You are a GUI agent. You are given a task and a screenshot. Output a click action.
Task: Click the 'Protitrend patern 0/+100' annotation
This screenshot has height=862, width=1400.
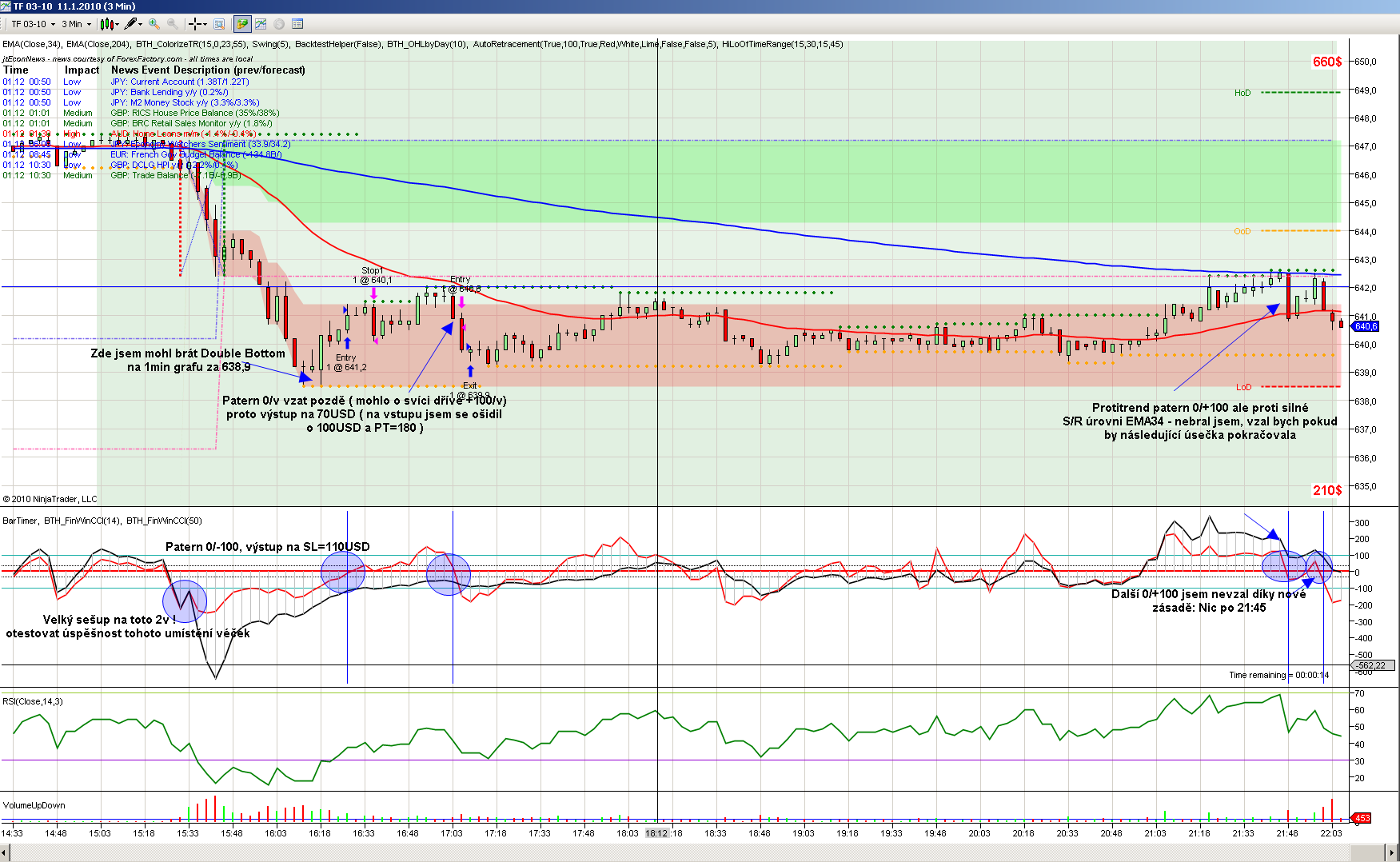pos(1200,421)
